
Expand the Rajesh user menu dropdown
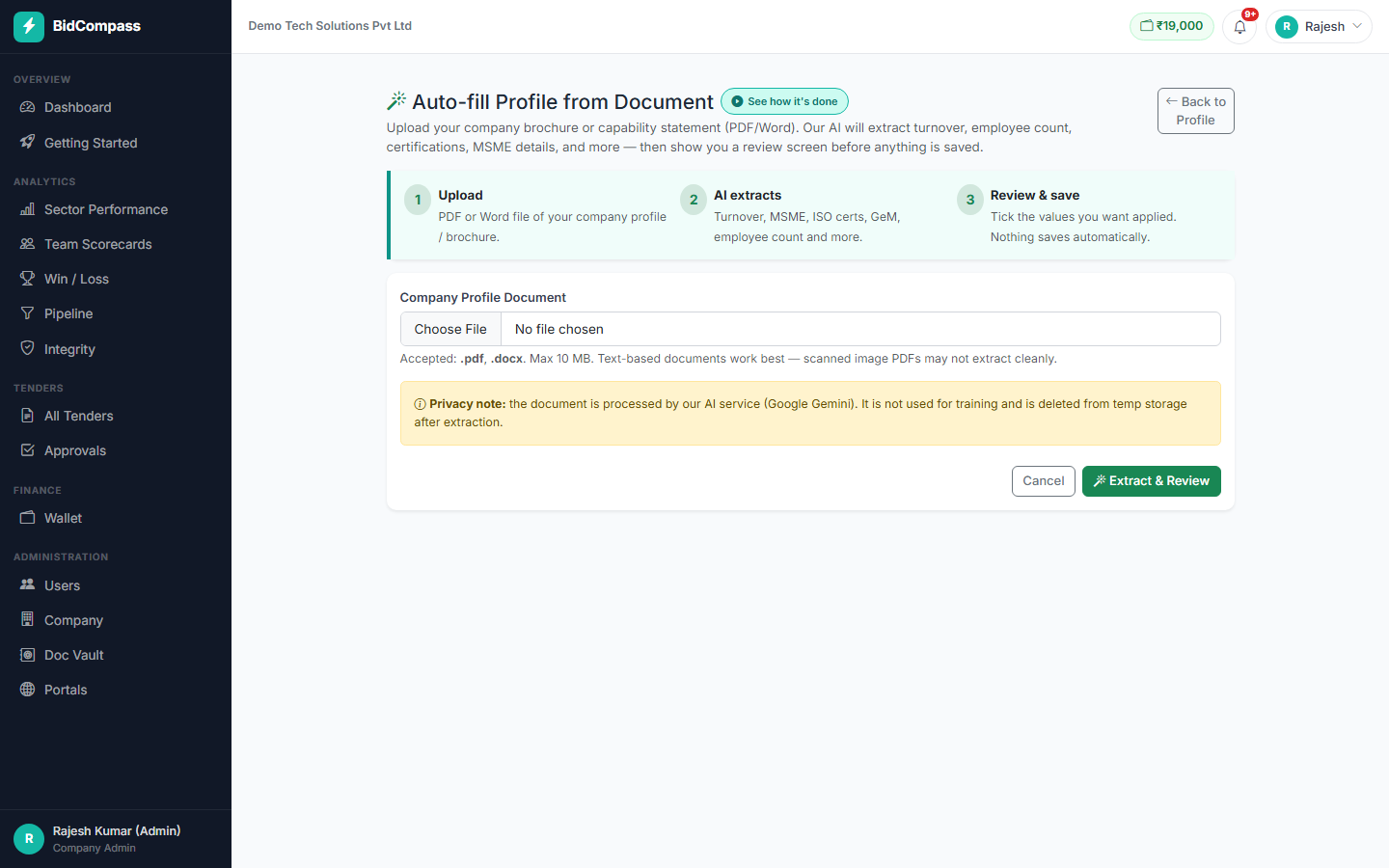tap(1319, 27)
